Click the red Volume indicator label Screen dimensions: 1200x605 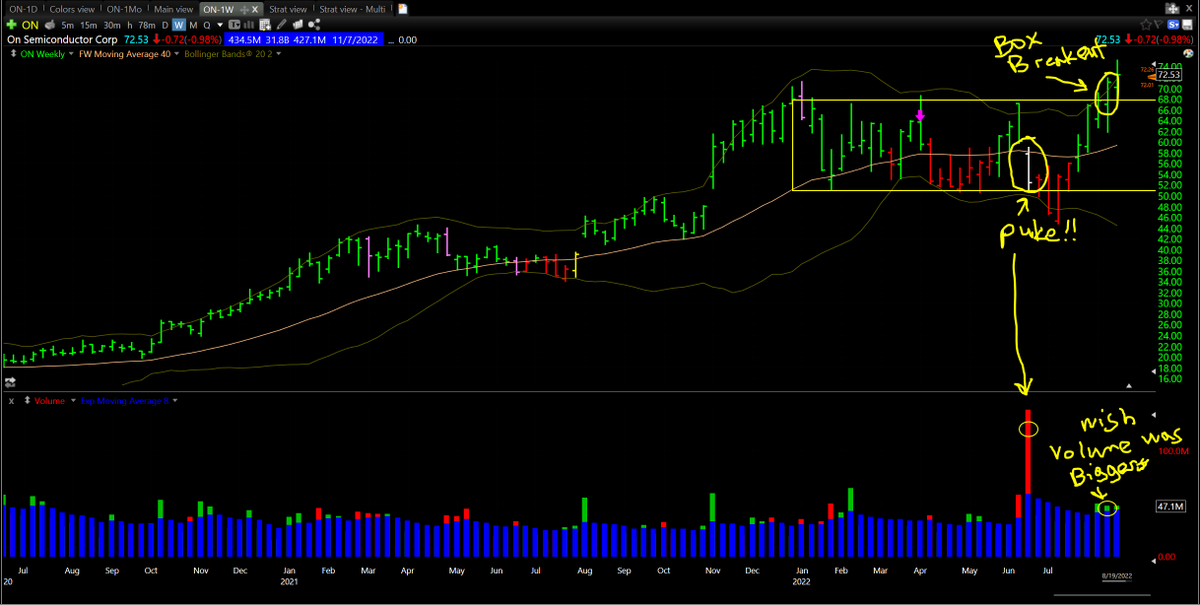(49, 400)
